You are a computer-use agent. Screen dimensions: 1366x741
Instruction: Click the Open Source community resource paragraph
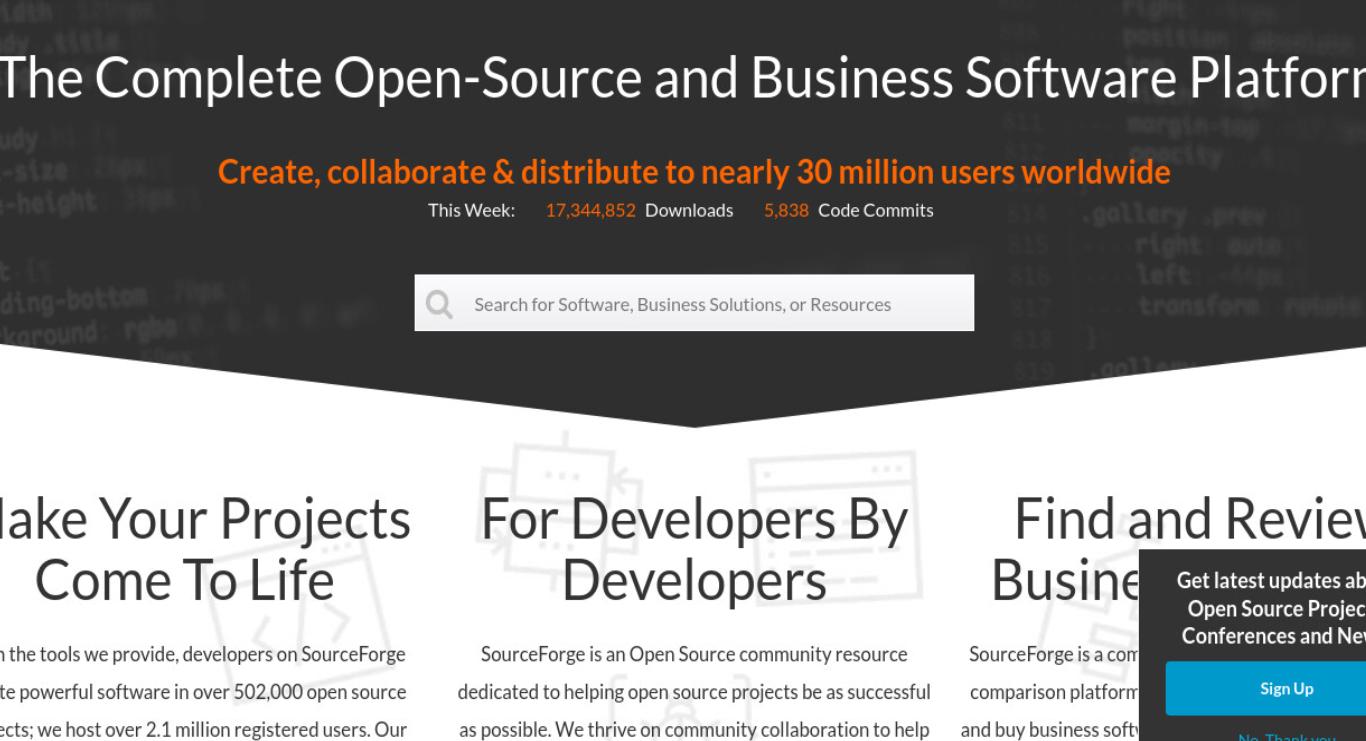pos(694,692)
